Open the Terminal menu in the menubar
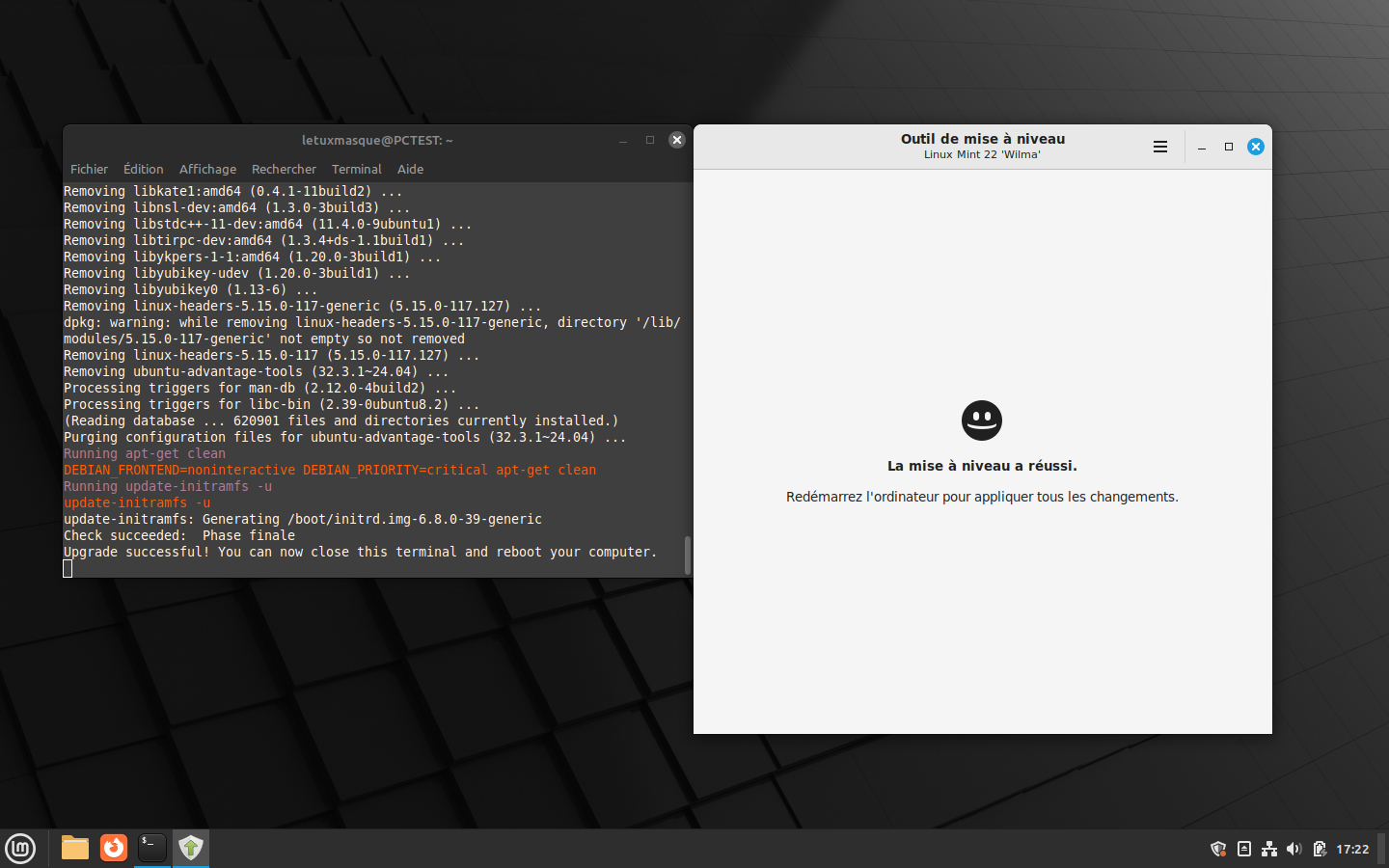 (357, 169)
